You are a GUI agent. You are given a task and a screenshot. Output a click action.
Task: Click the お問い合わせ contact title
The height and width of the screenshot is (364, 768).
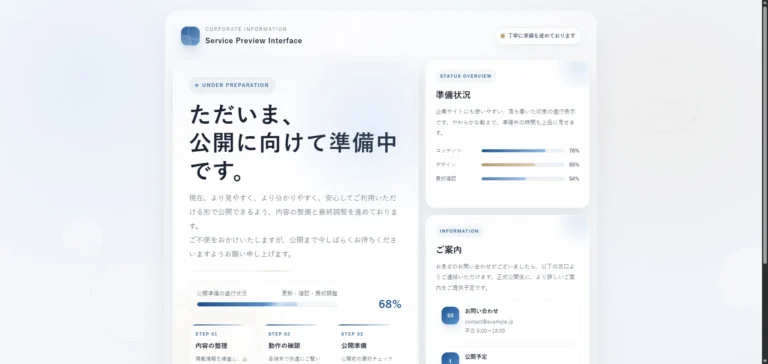[x=481, y=311]
